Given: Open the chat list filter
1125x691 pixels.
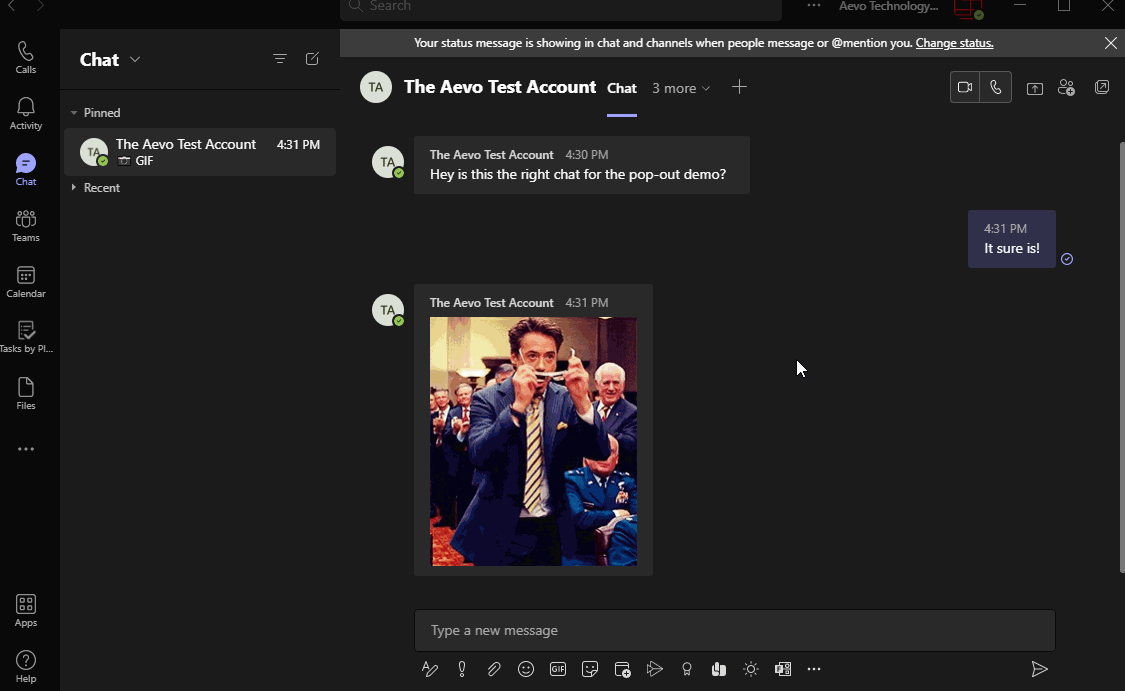Looking at the screenshot, I should click(x=280, y=59).
